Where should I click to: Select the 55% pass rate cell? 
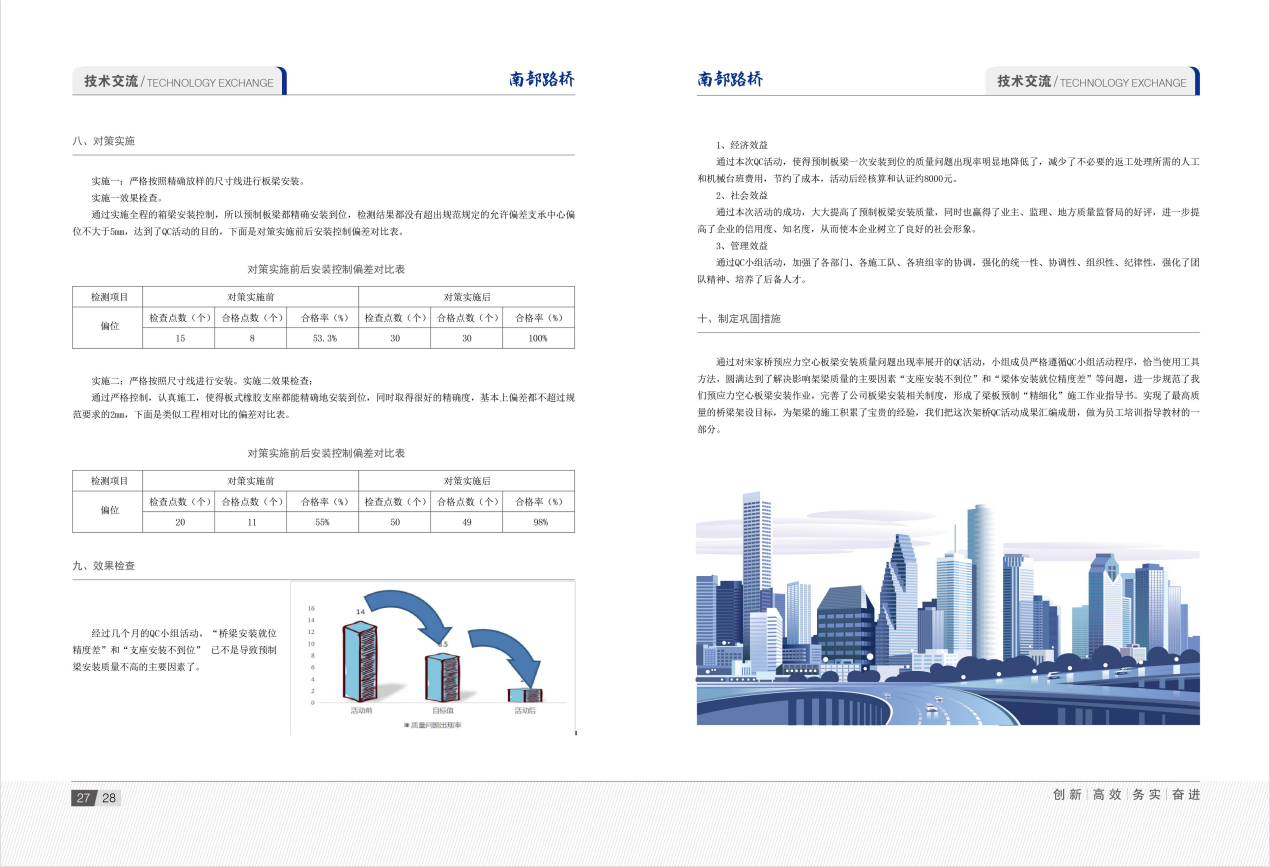click(x=324, y=522)
